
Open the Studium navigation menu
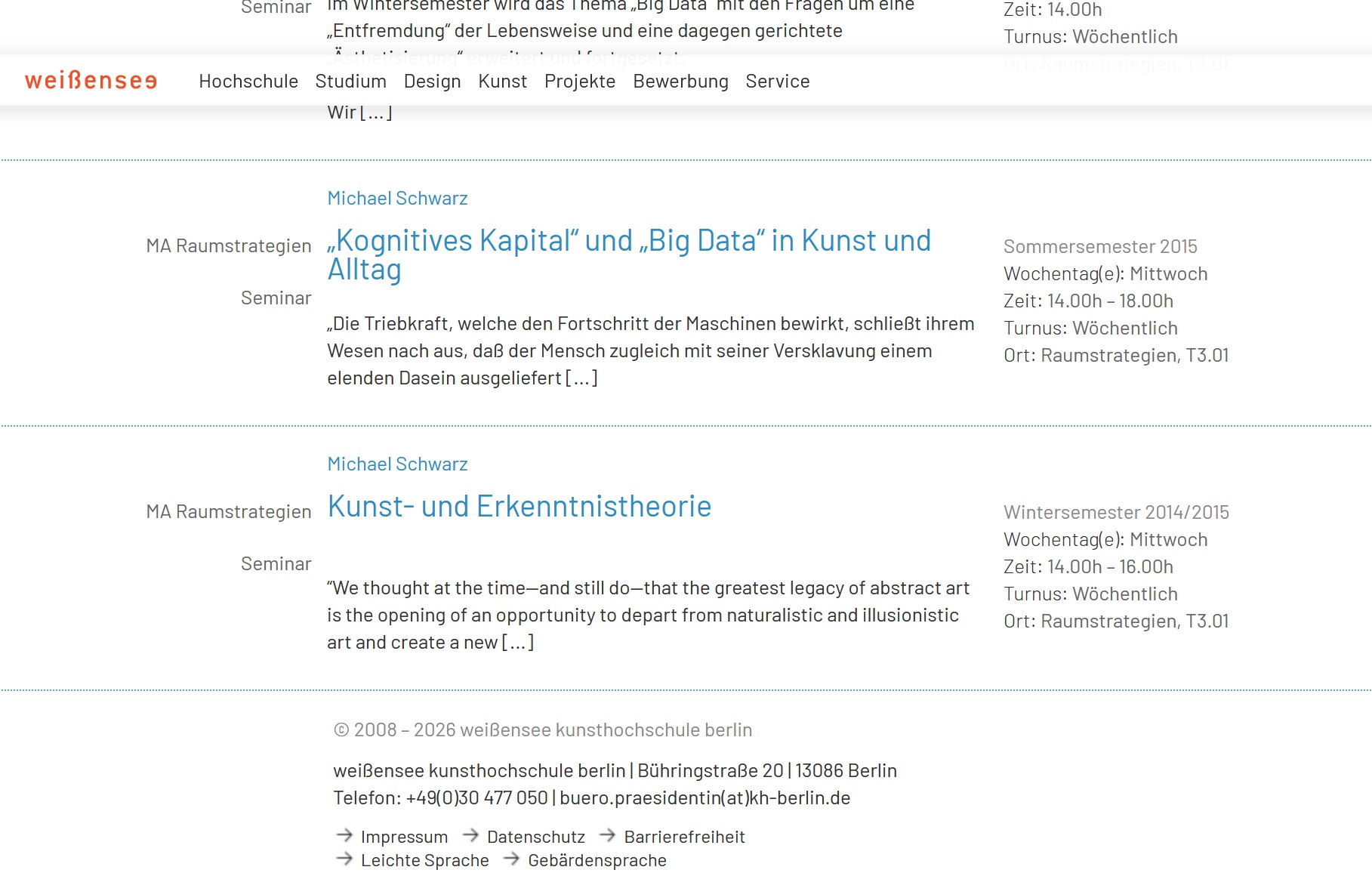[350, 82]
